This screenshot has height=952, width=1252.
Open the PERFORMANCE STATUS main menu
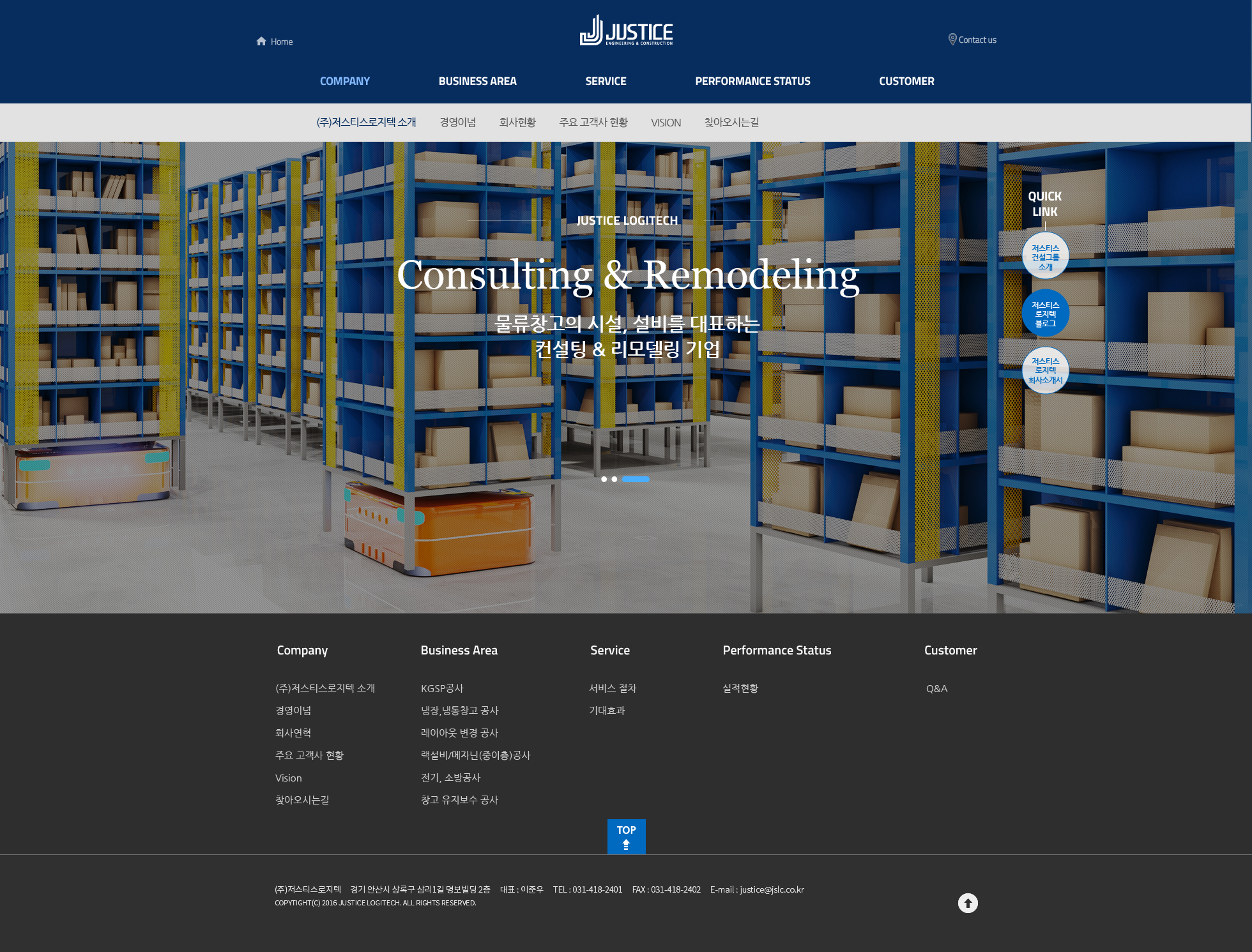click(752, 81)
